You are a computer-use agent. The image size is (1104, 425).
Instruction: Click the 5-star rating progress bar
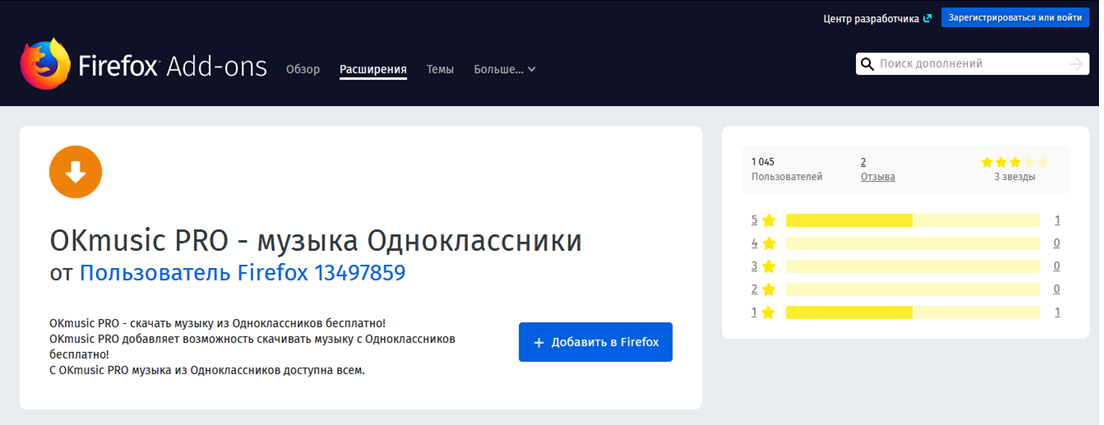click(912, 220)
